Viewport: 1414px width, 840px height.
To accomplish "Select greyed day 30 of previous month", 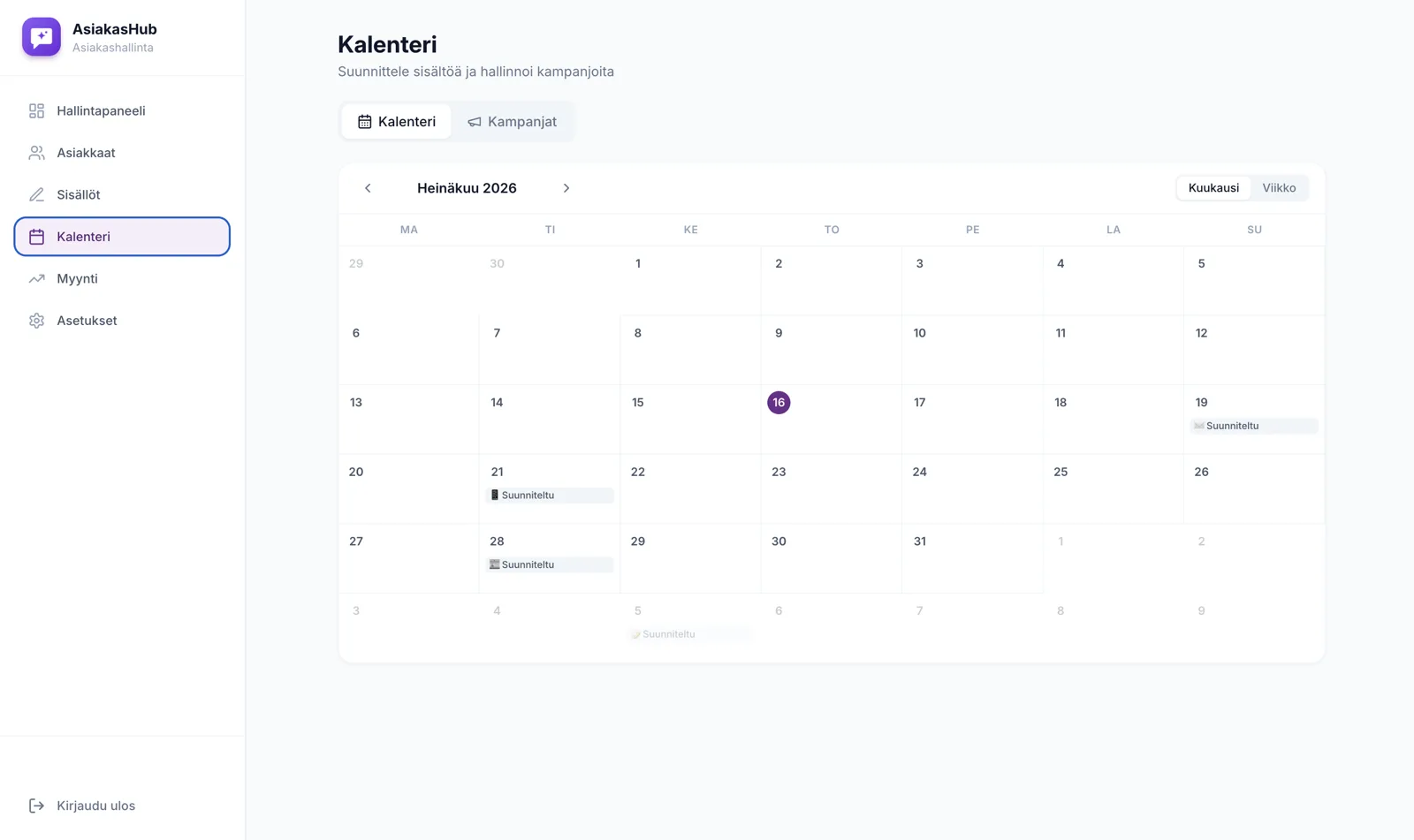I will 497,264.
